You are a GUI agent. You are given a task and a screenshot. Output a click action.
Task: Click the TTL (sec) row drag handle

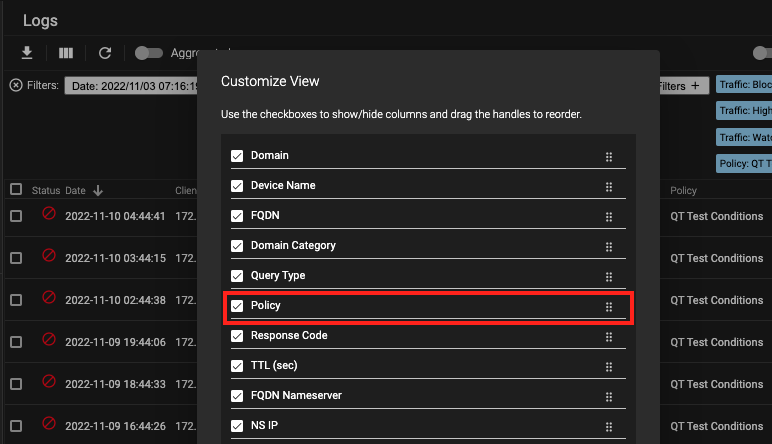tap(608, 366)
